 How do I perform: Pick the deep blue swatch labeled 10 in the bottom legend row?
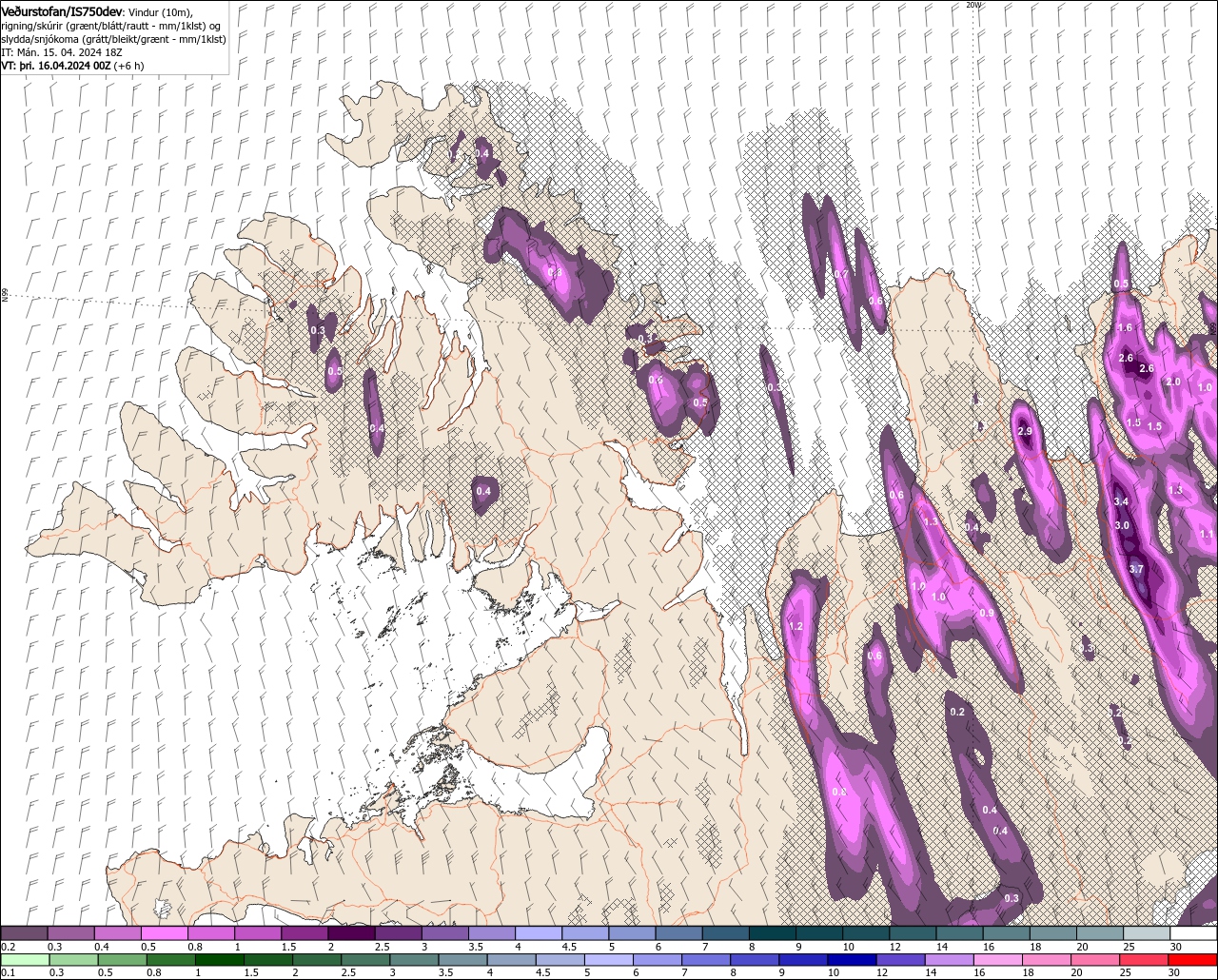(x=852, y=960)
